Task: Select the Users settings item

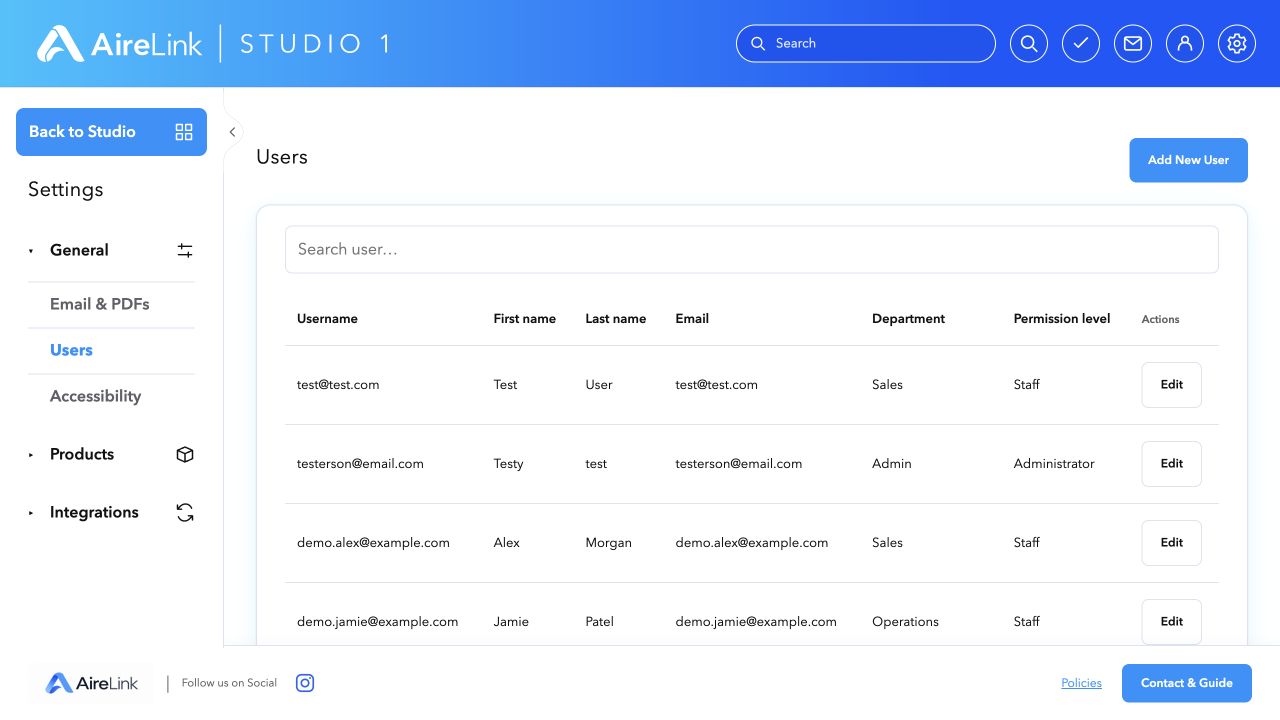Action: pyautogui.click(x=71, y=350)
